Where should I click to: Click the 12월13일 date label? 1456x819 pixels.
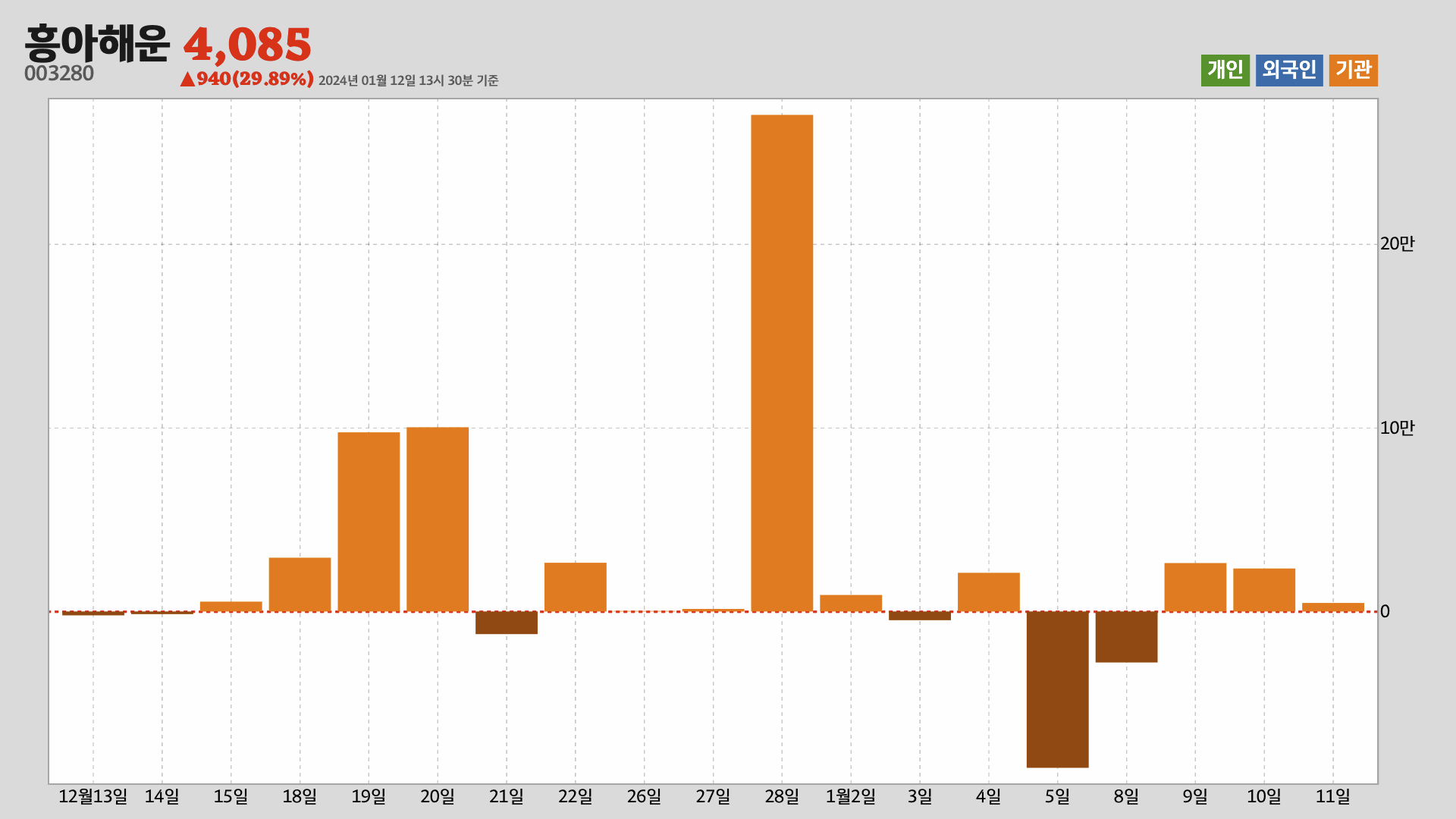point(93,797)
